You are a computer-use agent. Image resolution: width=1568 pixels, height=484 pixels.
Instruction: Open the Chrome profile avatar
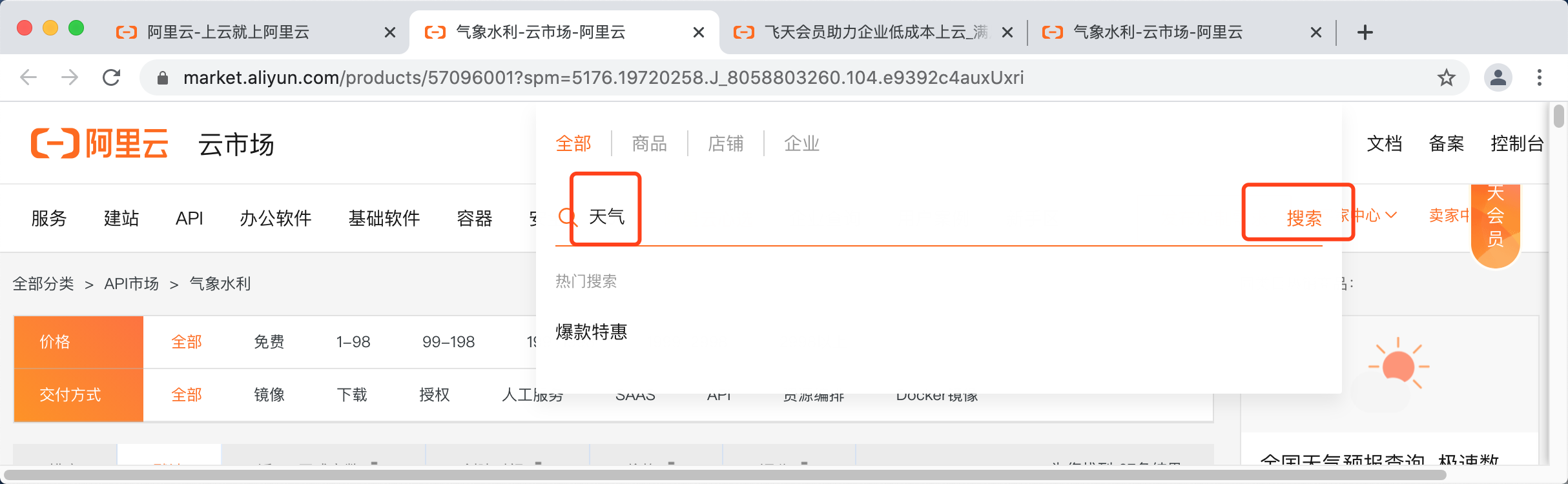coord(1498,78)
